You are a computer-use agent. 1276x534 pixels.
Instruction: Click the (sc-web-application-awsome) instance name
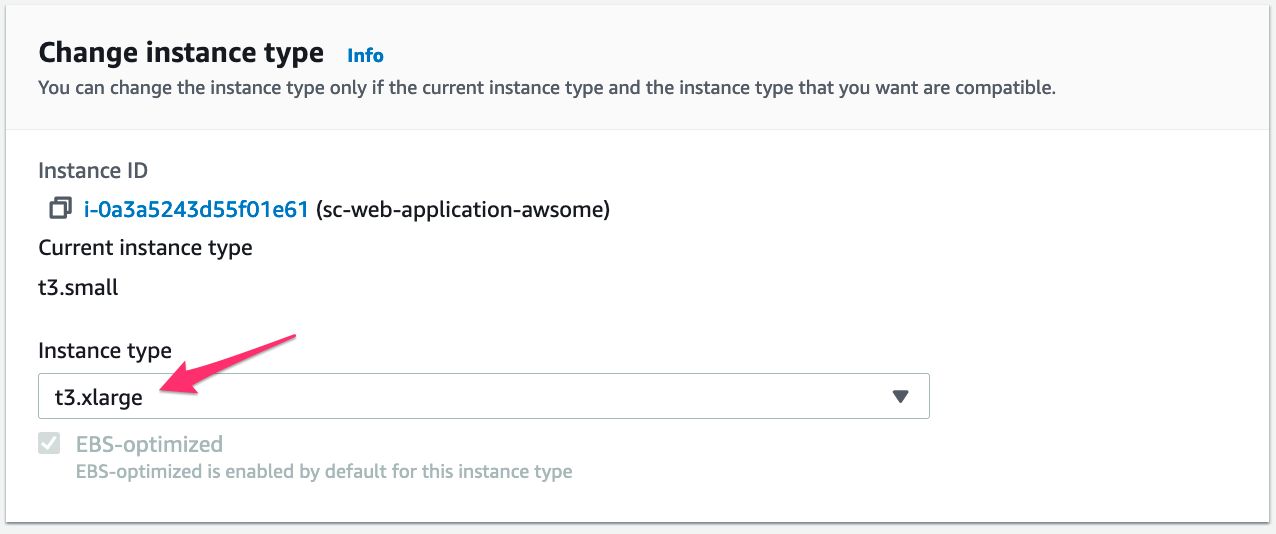click(x=462, y=209)
